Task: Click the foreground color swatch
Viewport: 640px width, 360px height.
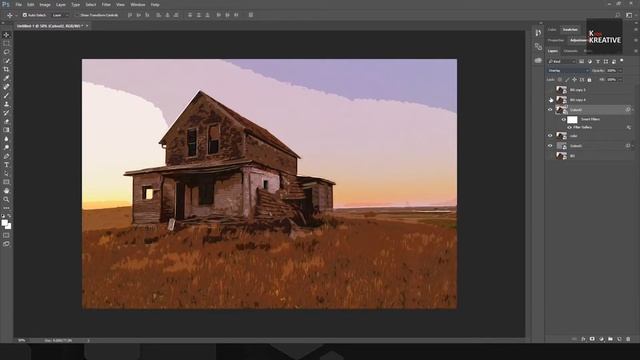Action: click(4, 223)
